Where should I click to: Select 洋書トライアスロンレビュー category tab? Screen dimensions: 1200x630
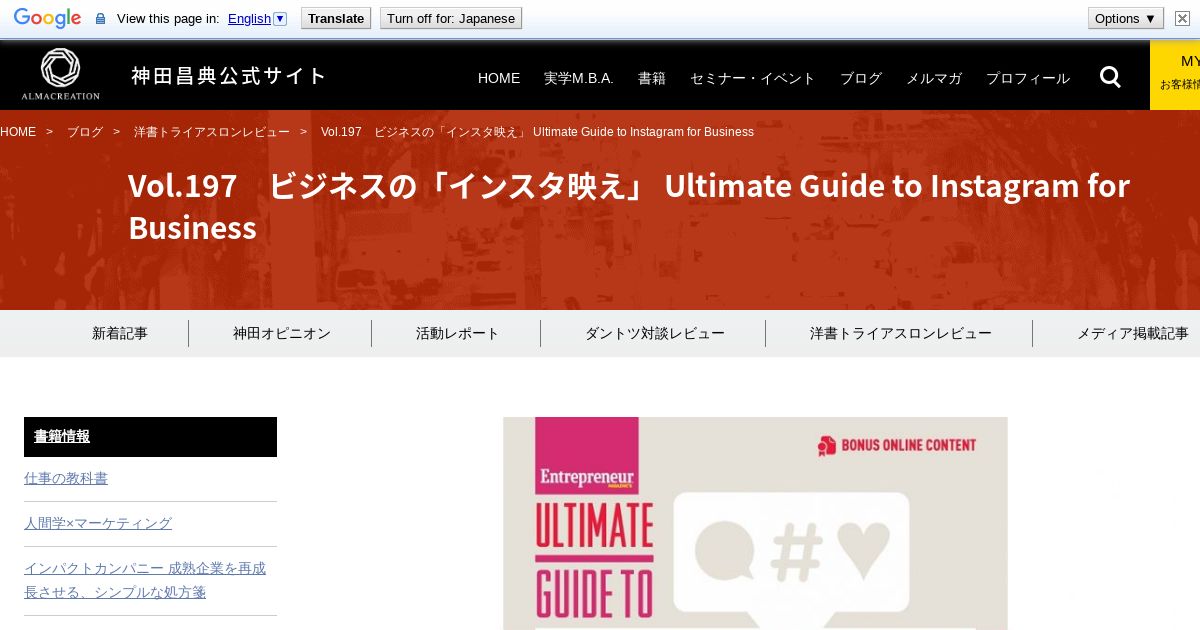click(901, 333)
